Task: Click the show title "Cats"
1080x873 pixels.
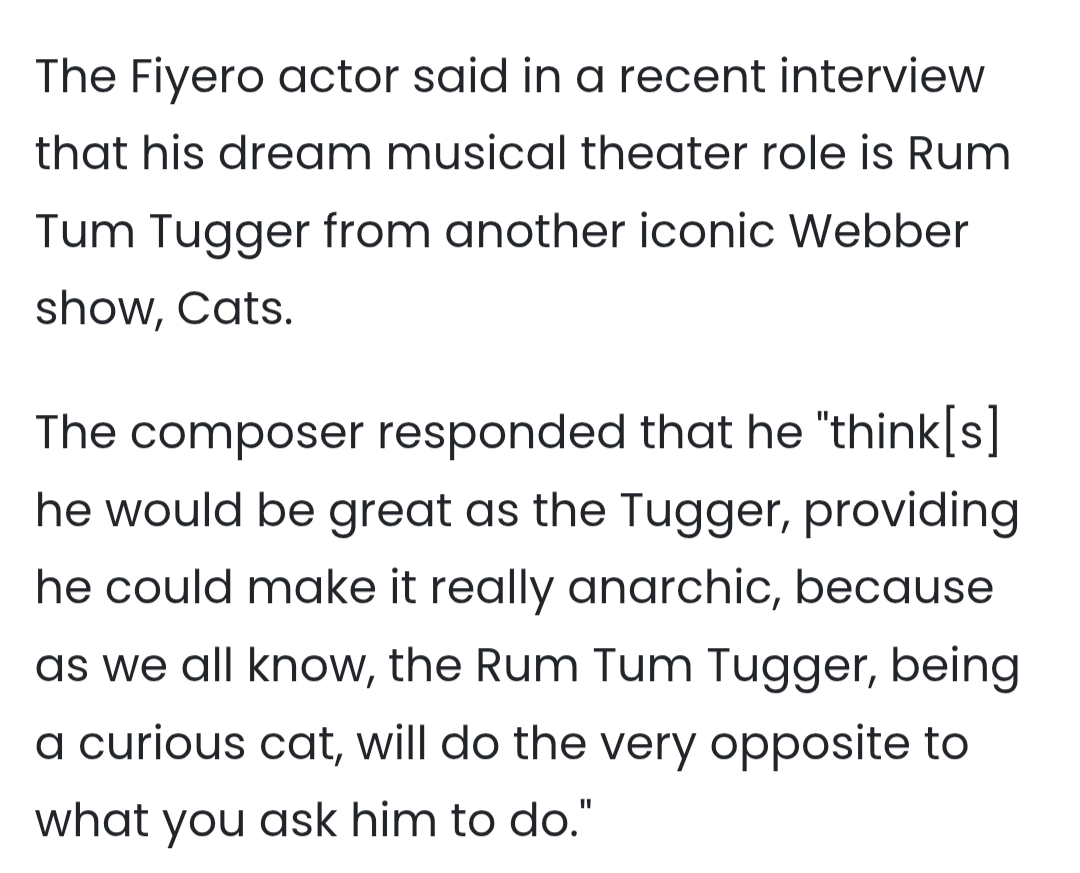Action: [233, 311]
